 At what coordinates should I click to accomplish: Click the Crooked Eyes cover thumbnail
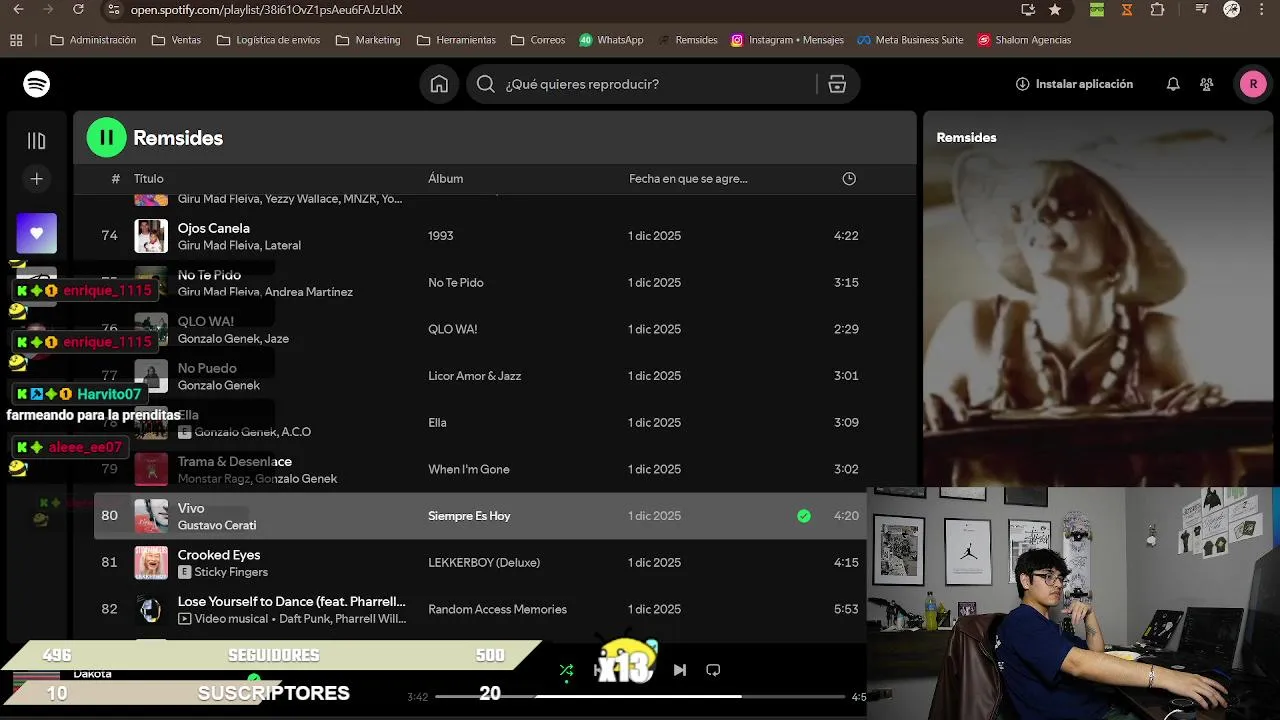[x=151, y=563]
